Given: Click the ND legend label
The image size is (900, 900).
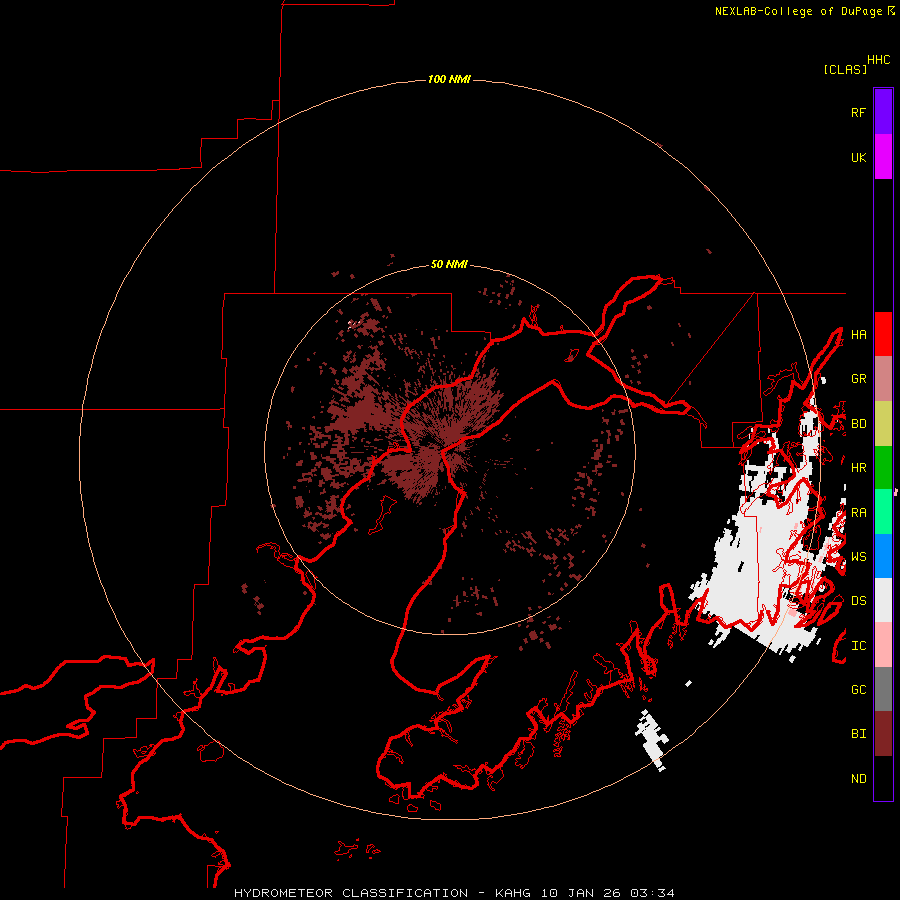Looking at the screenshot, I should tap(858, 778).
